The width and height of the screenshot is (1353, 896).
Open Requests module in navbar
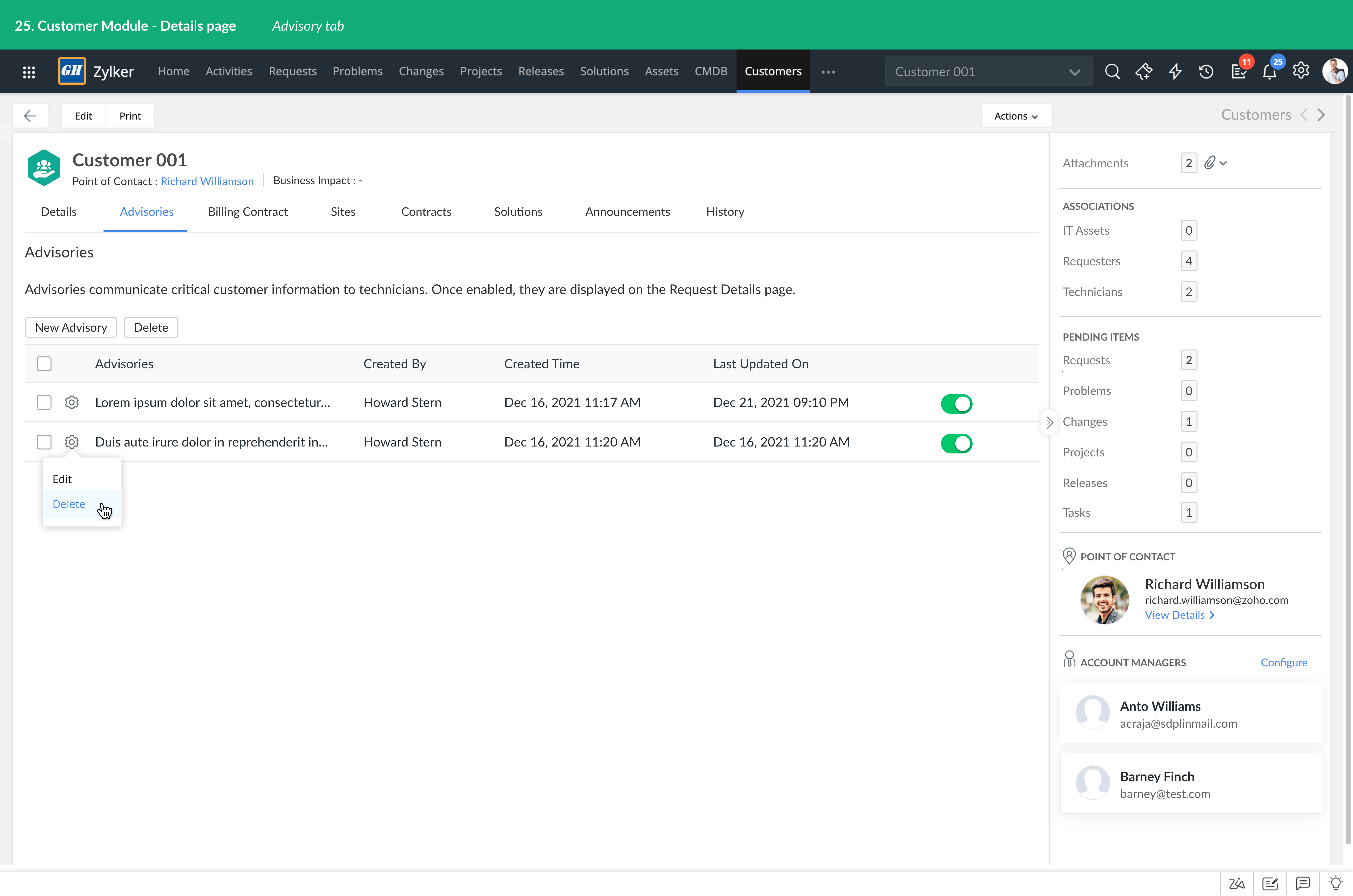click(293, 72)
